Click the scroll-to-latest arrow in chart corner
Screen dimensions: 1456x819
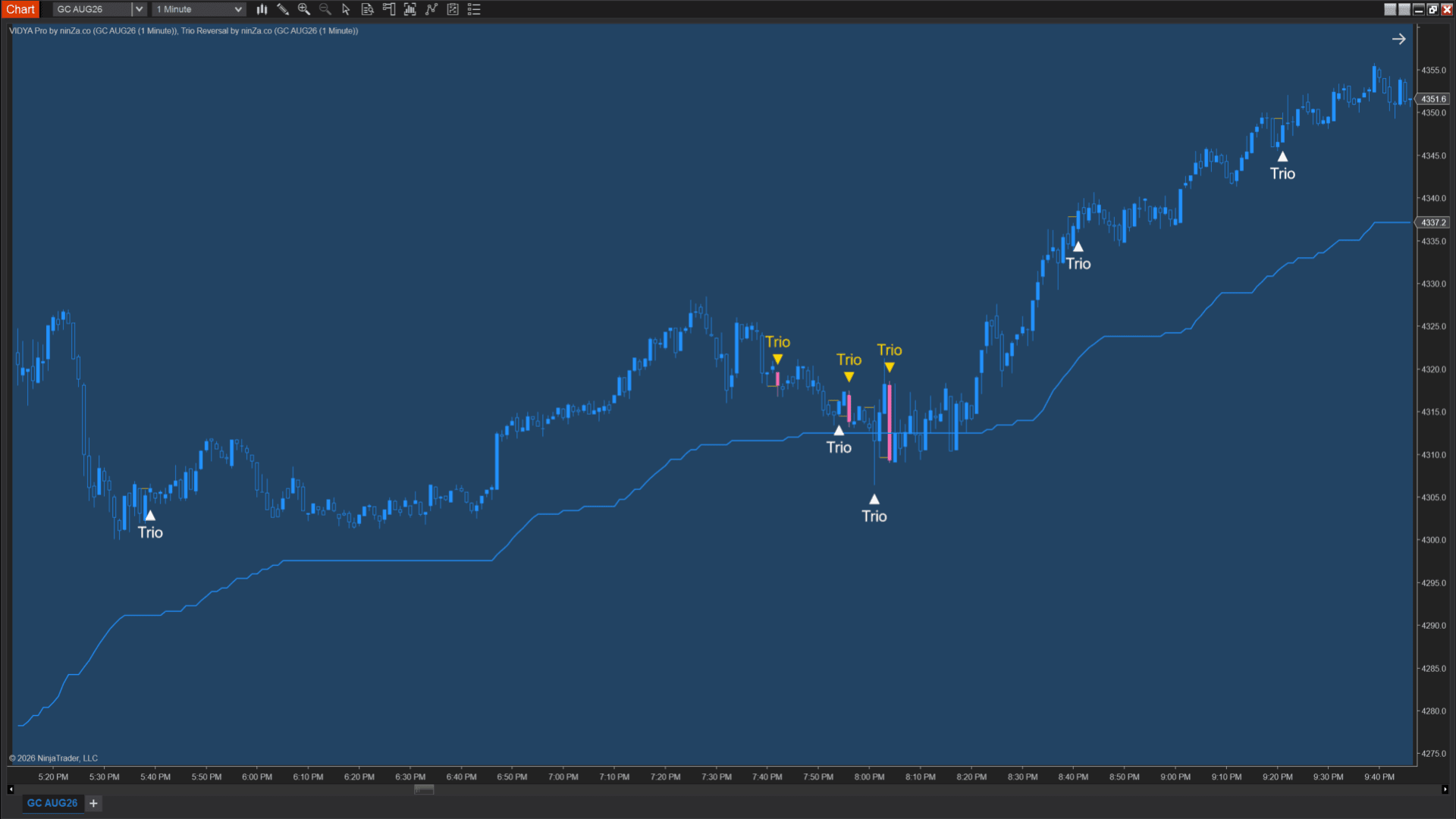click(x=1399, y=39)
